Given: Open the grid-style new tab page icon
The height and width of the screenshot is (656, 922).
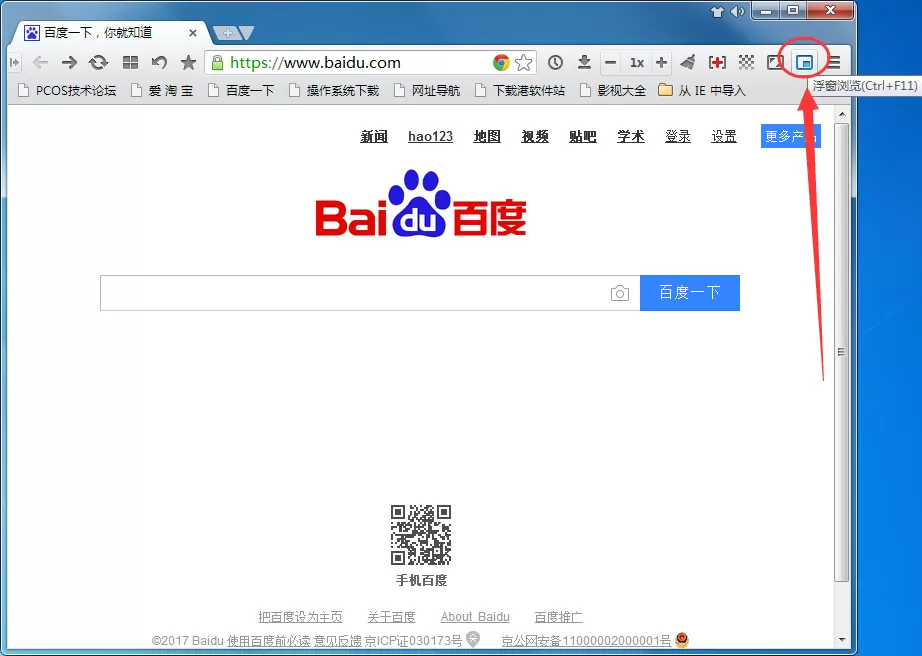Looking at the screenshot, I should [x=130, y=62].
